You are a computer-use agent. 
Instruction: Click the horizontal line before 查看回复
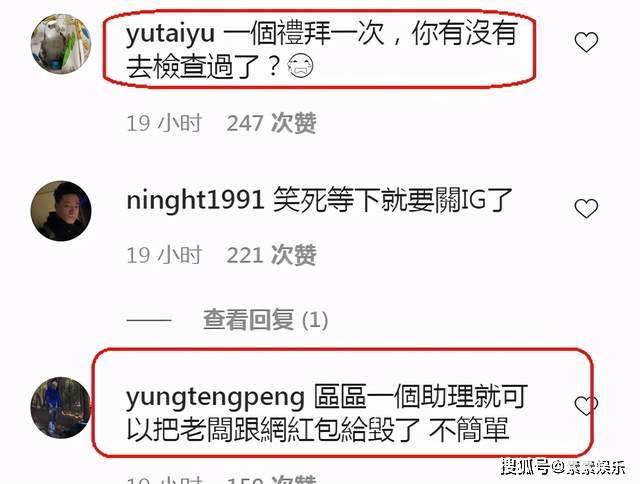[x=149, y=320]
